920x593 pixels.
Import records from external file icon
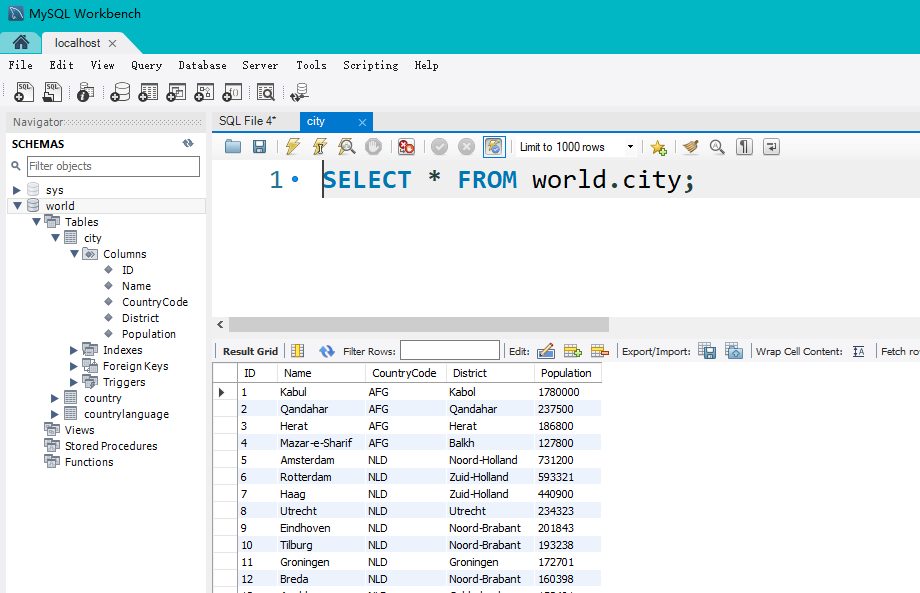pyautogui.click(x=733, y=351)
